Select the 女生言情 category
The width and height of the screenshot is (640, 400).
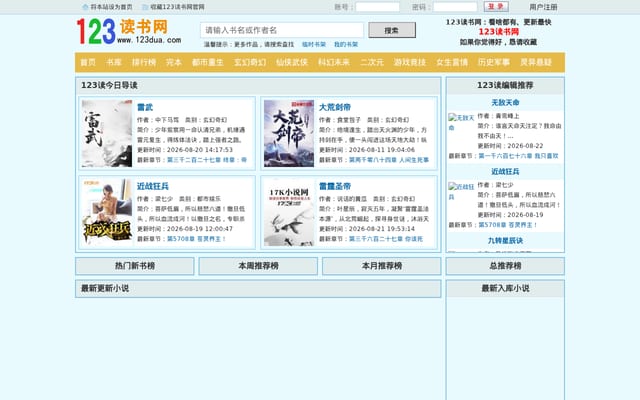[x=452, y=62]
